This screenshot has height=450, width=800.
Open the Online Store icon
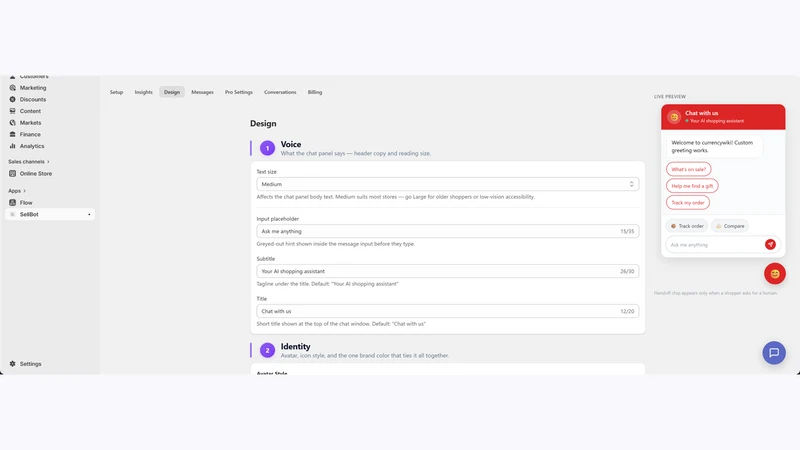point(12,173)
